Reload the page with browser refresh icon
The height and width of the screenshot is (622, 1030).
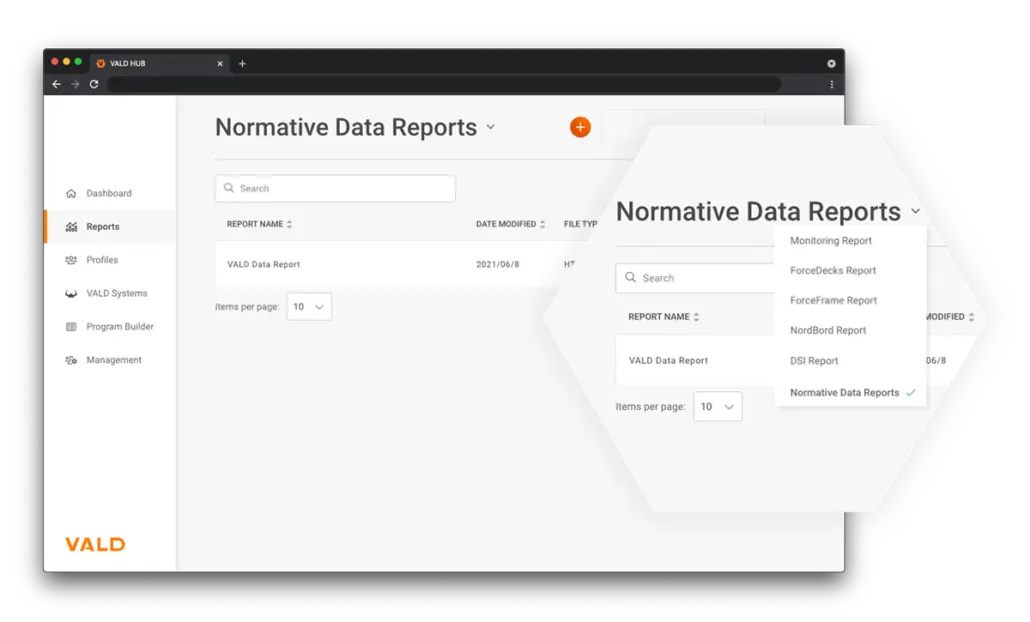[x=94, y=84]
